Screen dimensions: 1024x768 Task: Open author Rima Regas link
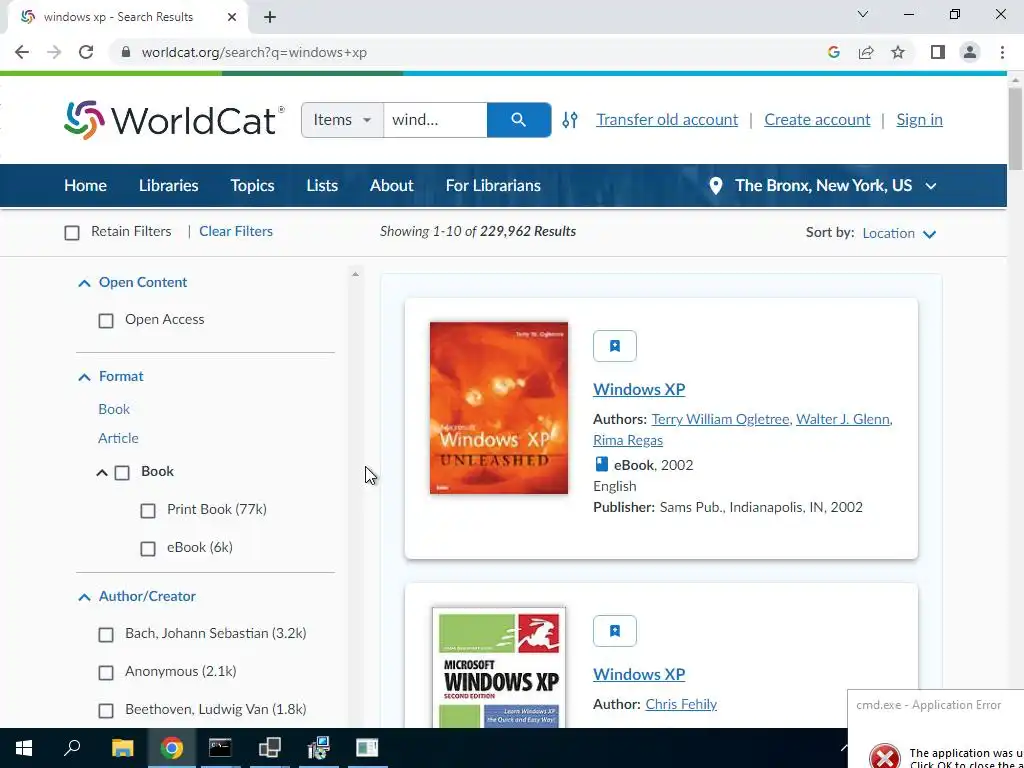pyautogui.click(x=628, y=440)
